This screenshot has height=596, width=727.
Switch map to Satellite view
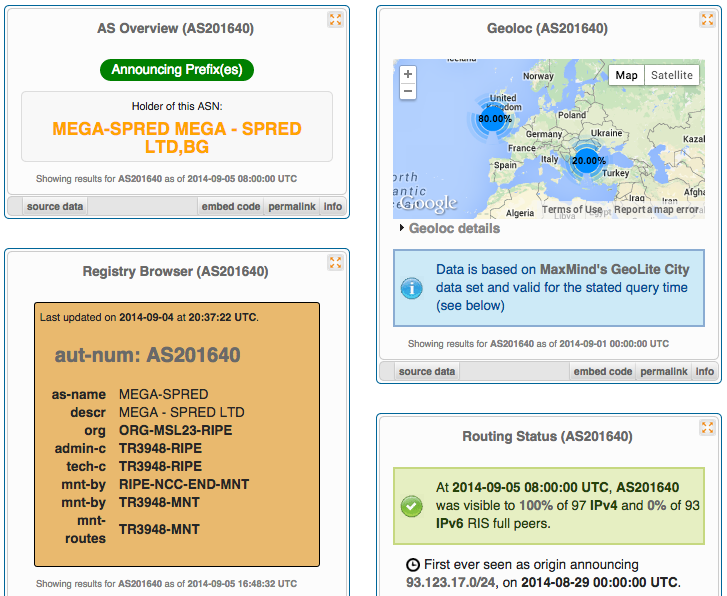pyautogui.click(x=671, y=75)
